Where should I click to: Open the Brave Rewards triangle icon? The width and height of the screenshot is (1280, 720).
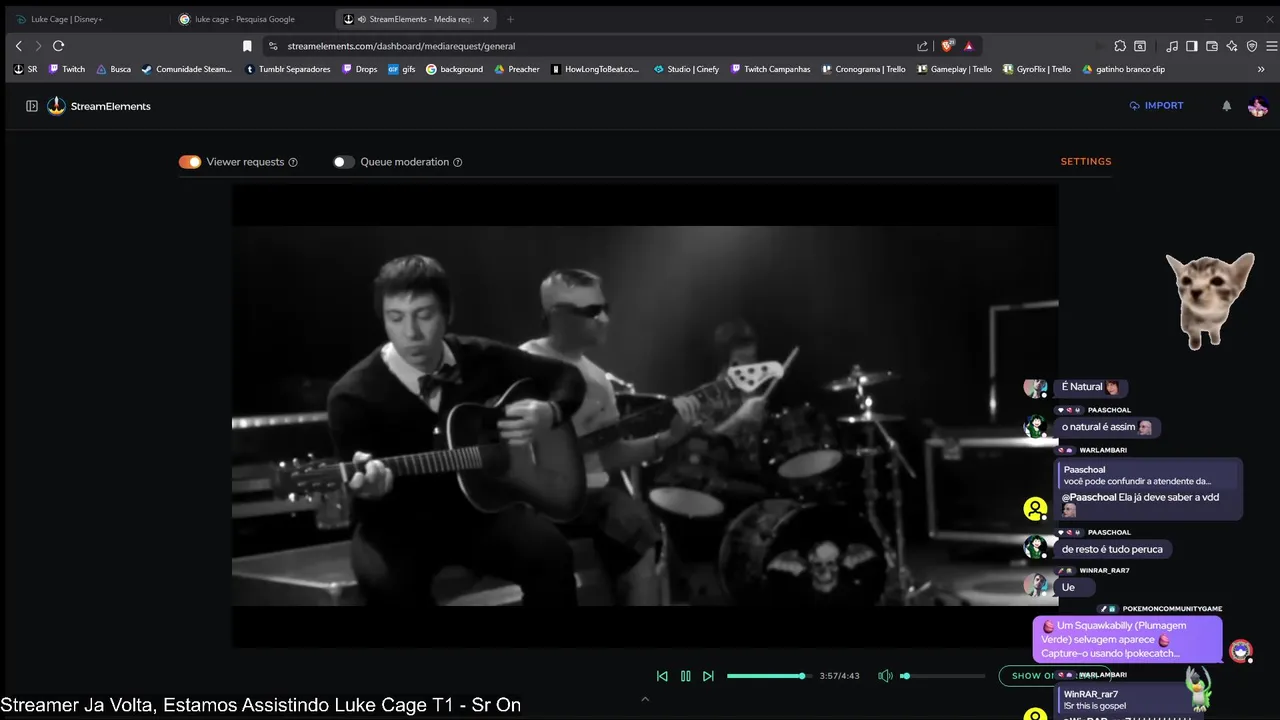(969, 46)
